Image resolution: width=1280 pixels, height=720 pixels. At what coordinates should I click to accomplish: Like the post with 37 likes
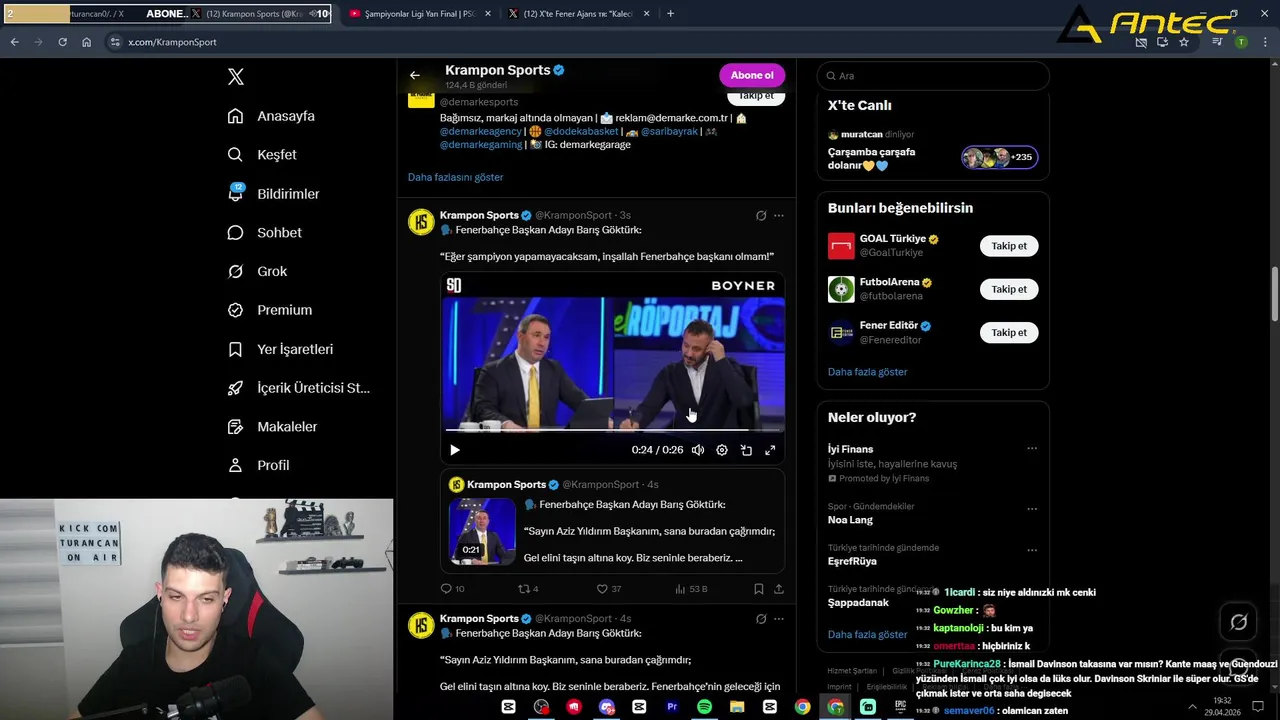609,589
